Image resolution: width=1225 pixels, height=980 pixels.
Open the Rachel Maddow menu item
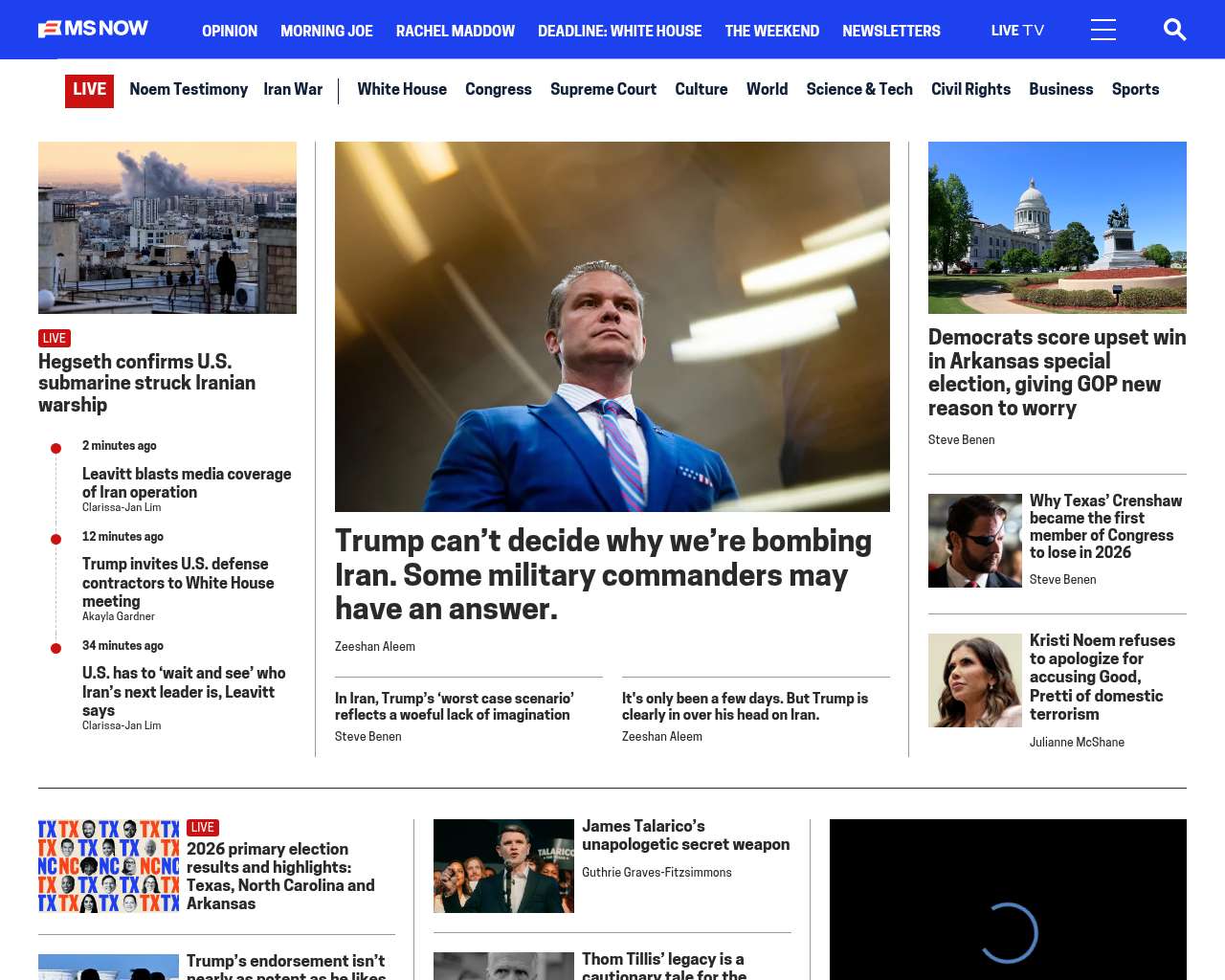(455, 31)
